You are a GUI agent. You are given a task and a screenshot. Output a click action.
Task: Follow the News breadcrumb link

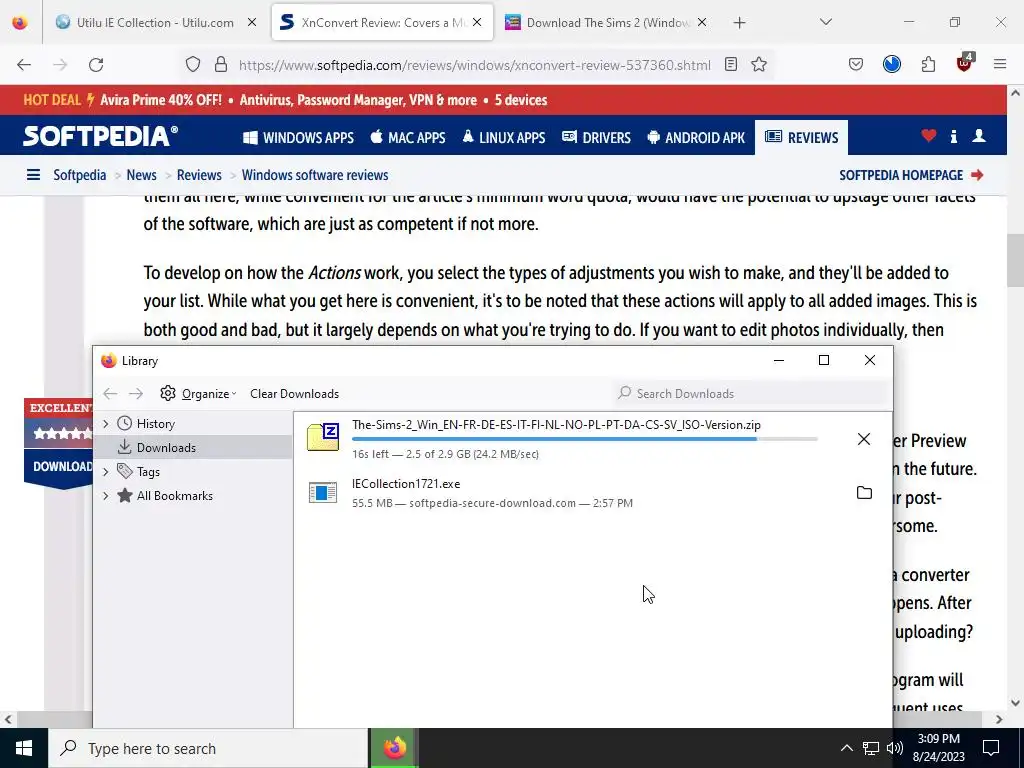click(142, 175)
